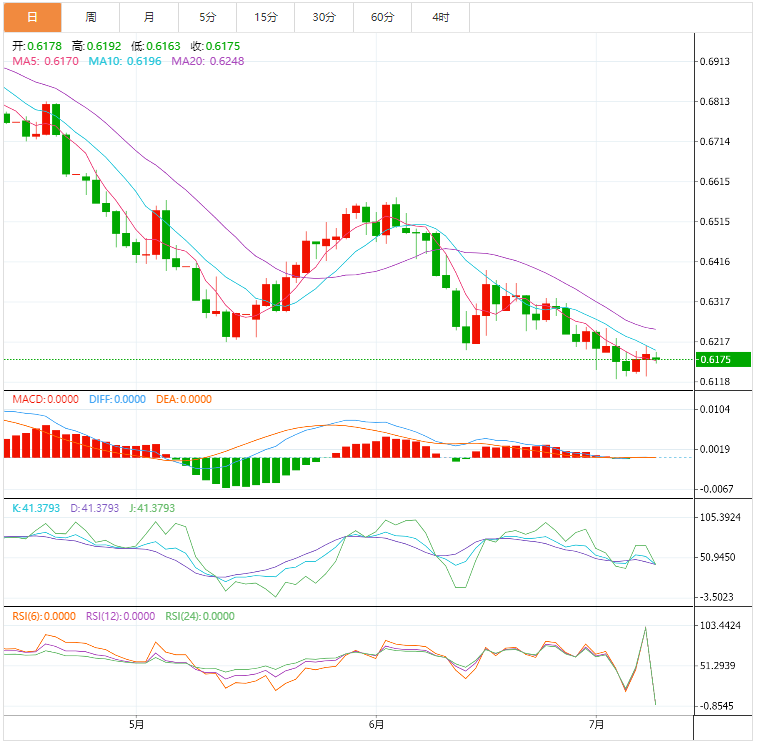Click the closing price 收:0.6175
This screenshot has width=757, height=750.
(215, 46)
